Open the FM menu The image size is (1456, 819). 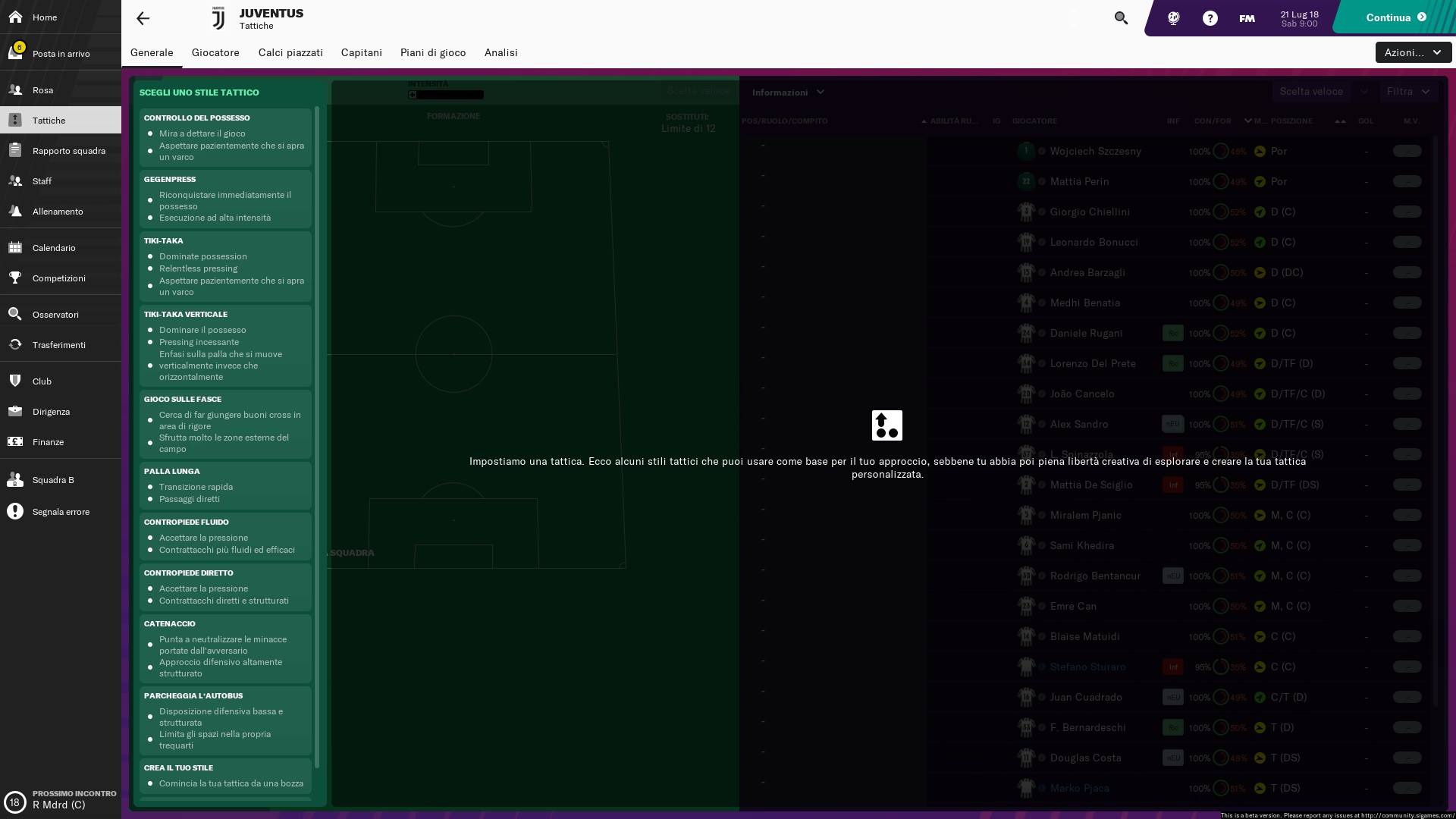pyautogui.click(x=1247, y=18)
